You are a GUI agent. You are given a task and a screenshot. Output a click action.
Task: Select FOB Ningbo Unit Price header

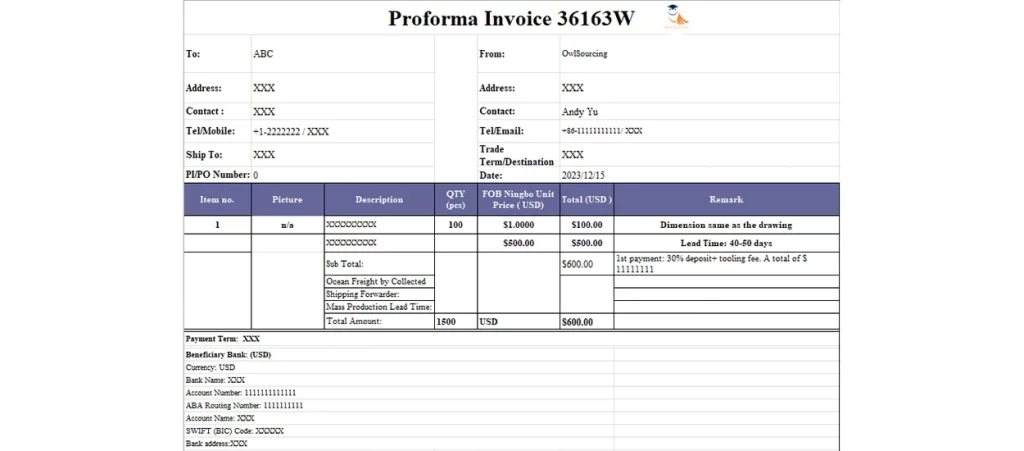(519, 200)
